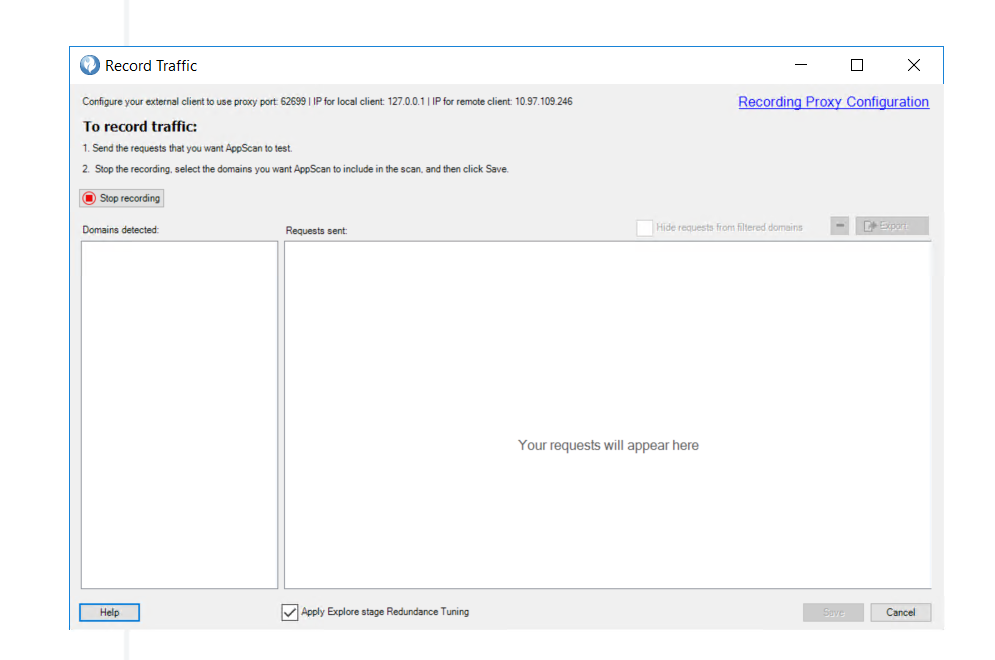The height and width of the screenshot is (660, 995).
Task: Enable Hide requests from filtered domains
Action: click(645, 228)
